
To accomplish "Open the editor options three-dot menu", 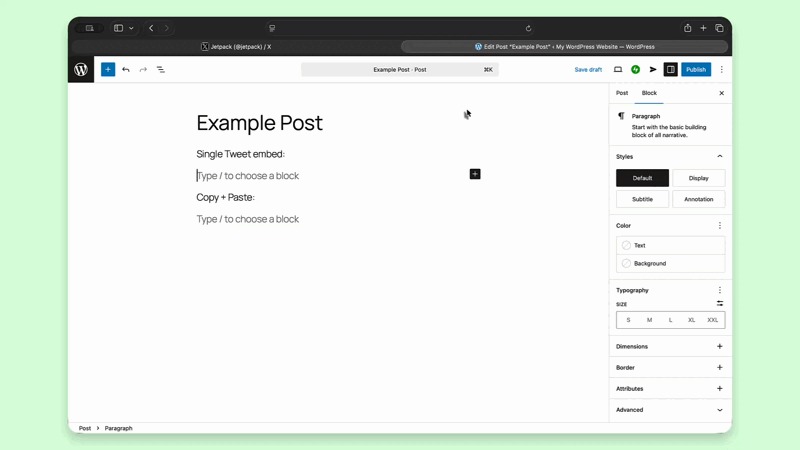I will 721,69.
